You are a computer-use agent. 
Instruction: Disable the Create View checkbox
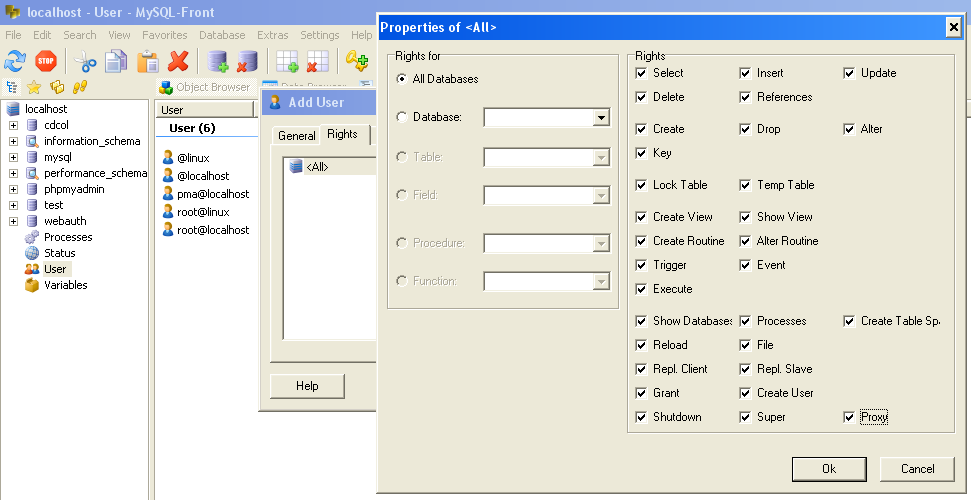(641, 217)
